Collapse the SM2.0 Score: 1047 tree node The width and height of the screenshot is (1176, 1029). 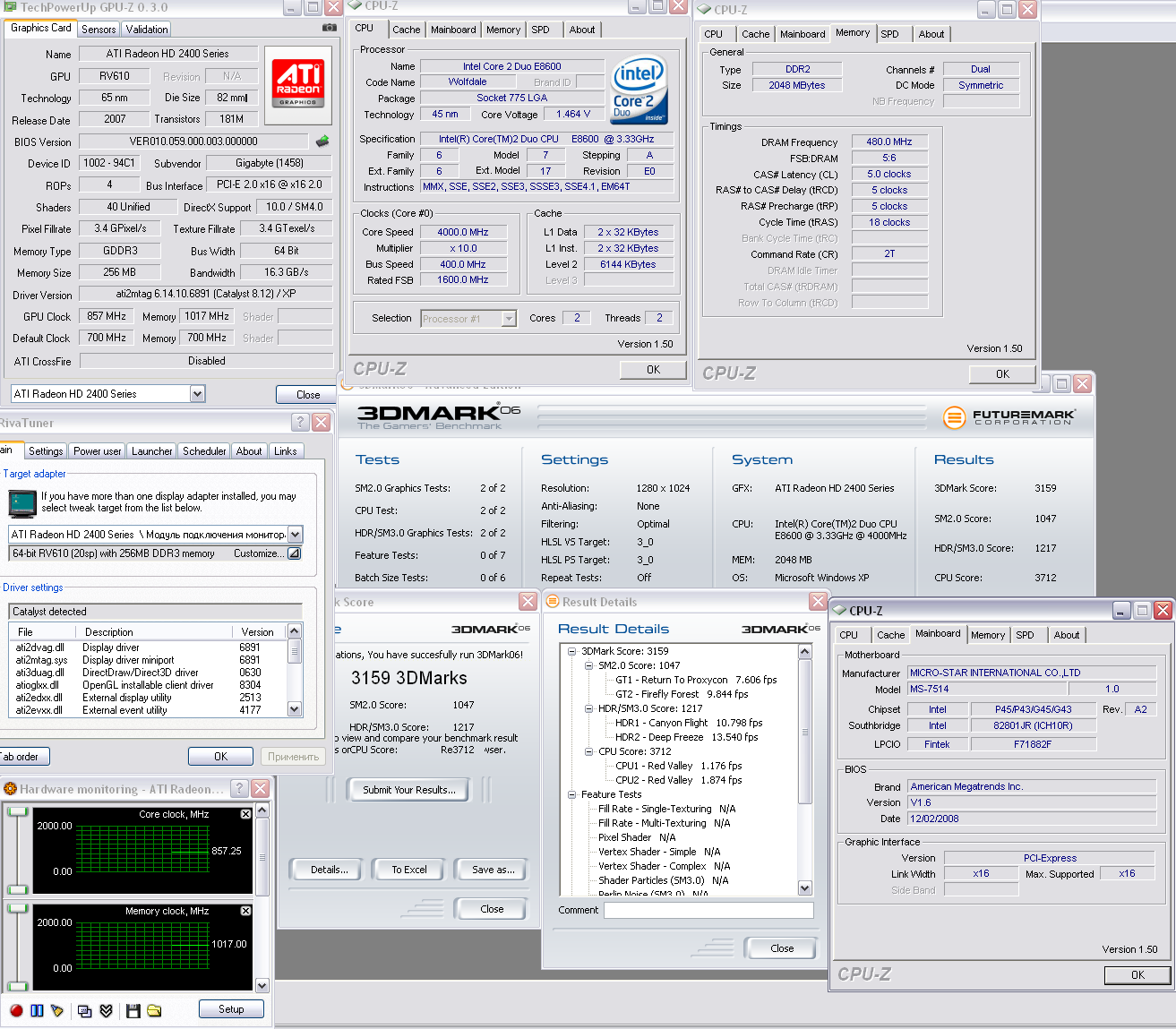coord(588,665)
